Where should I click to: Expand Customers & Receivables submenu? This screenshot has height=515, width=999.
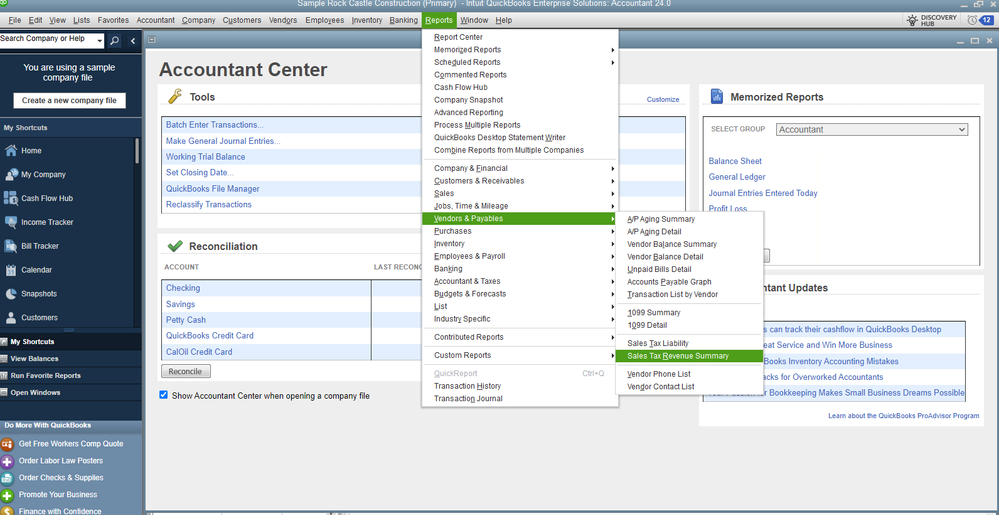(x=612, y=181)
